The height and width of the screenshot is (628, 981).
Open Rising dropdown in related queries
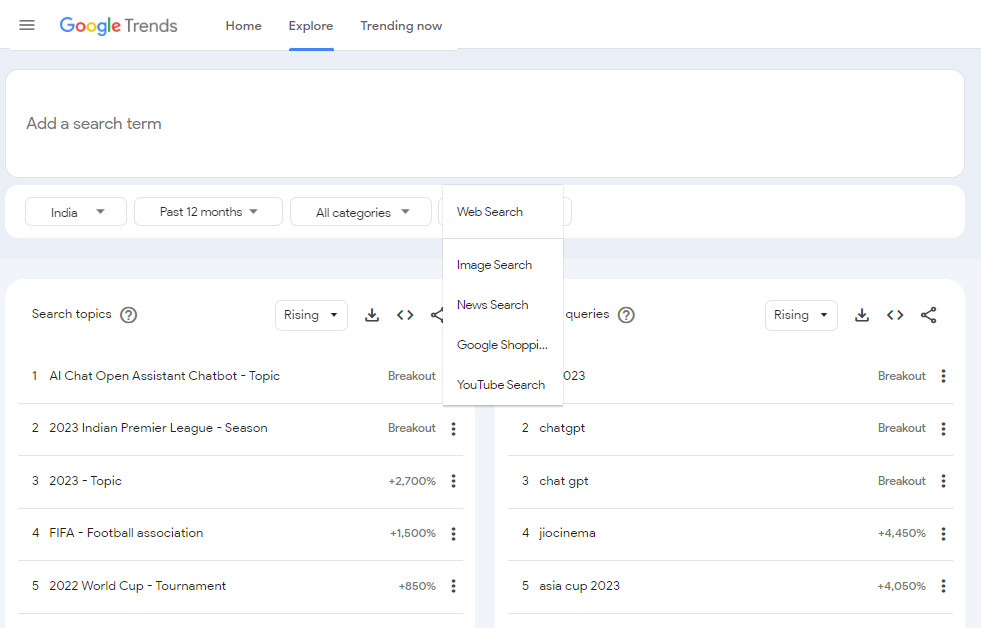[801, 315]
